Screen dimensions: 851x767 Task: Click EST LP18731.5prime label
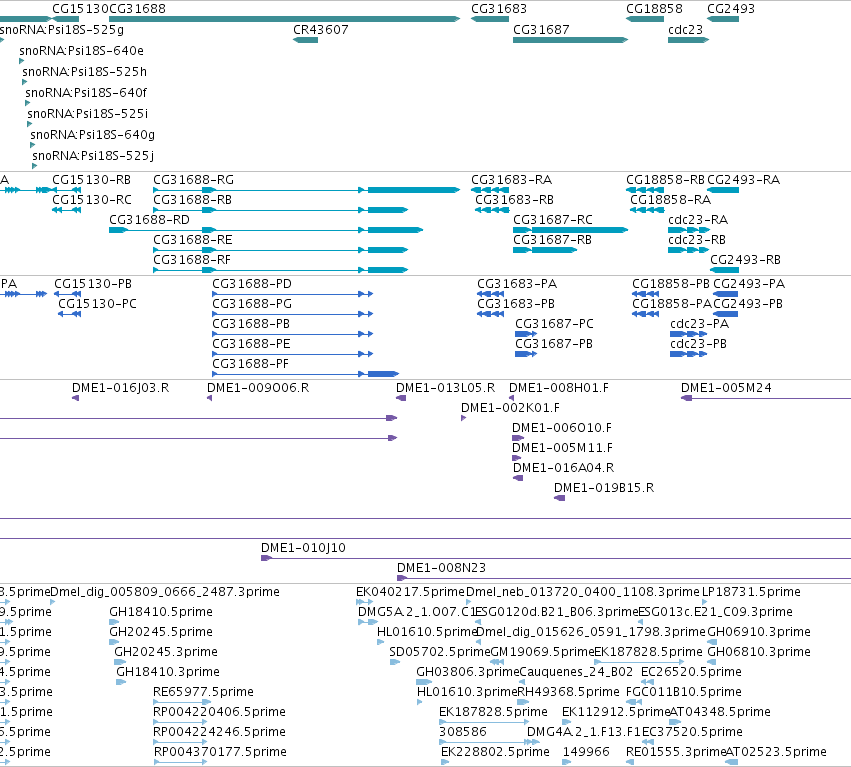(x=751, y=592)
